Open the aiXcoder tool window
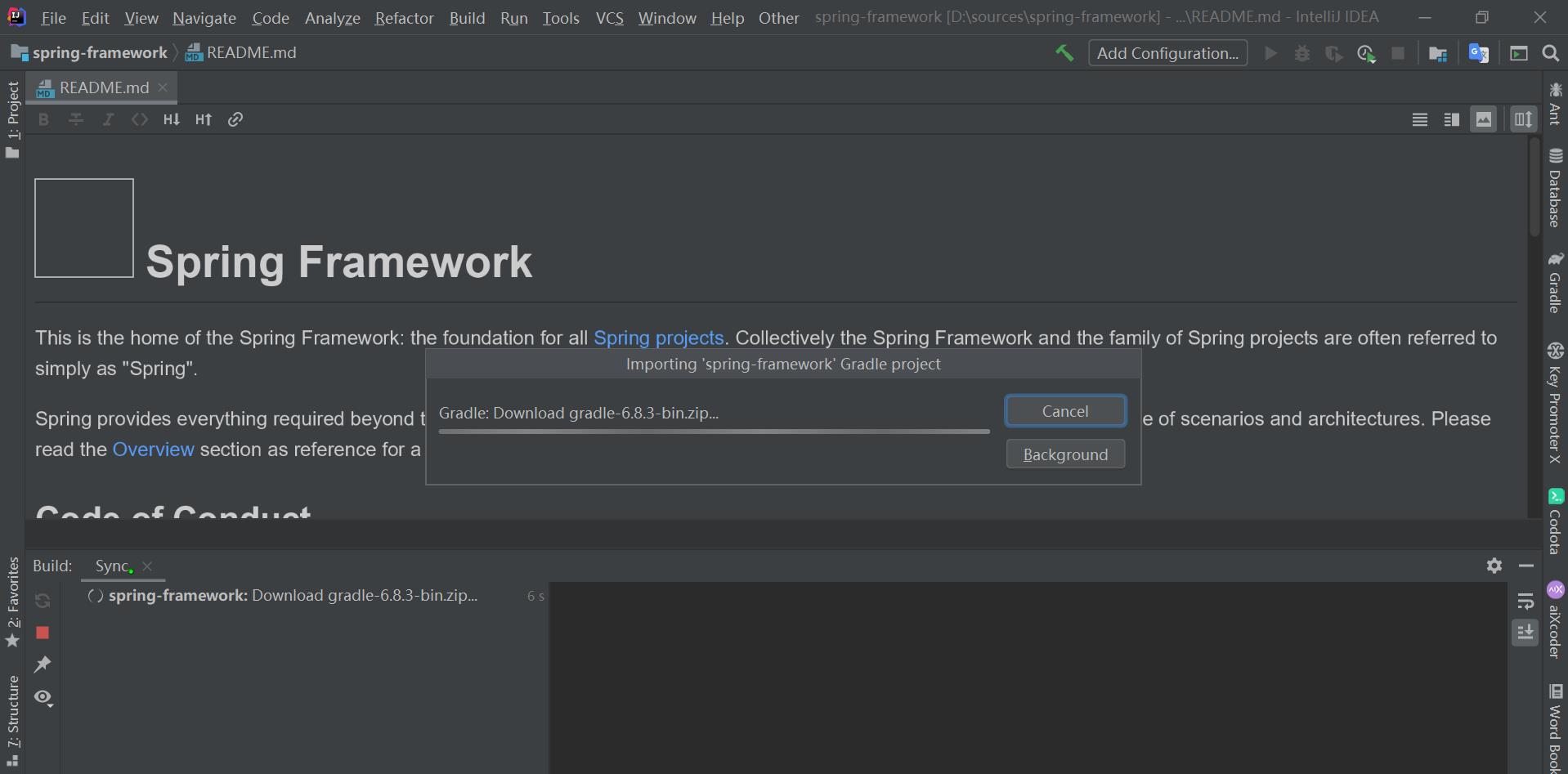The height and width of the screenshot is (774, 1568). click(1555, 620)
